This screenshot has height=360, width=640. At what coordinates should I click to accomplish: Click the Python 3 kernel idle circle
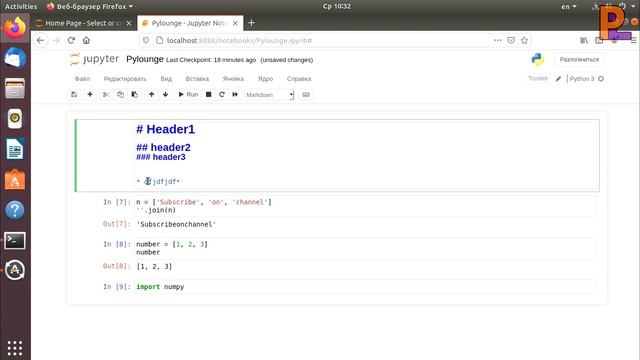(601, 78)
